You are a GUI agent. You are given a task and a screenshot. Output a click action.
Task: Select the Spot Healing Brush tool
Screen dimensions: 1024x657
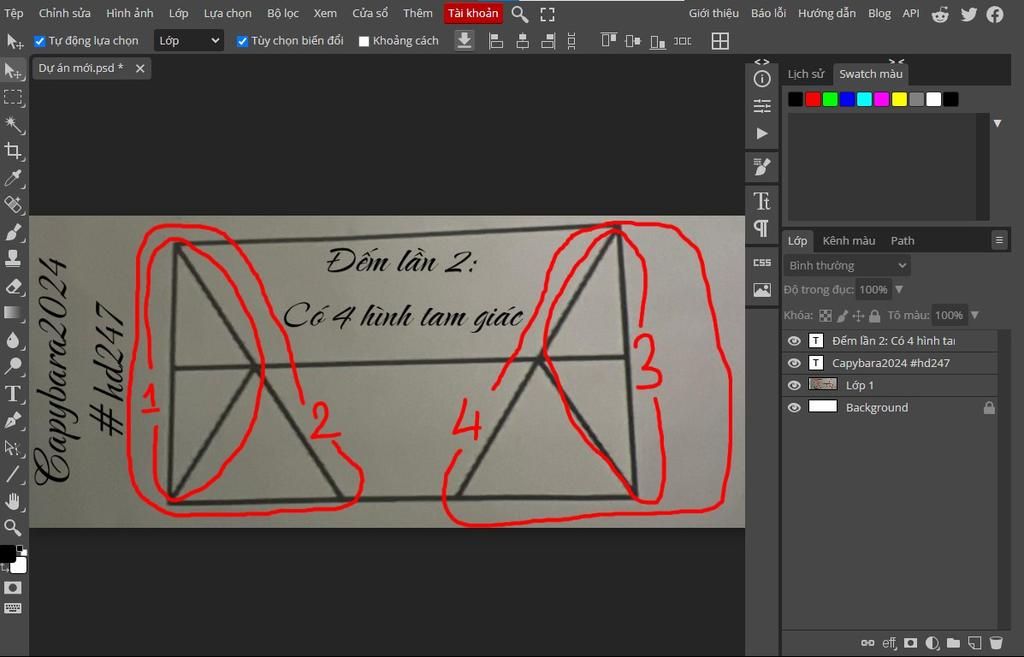pyautogui.click(x=12, y=204)
